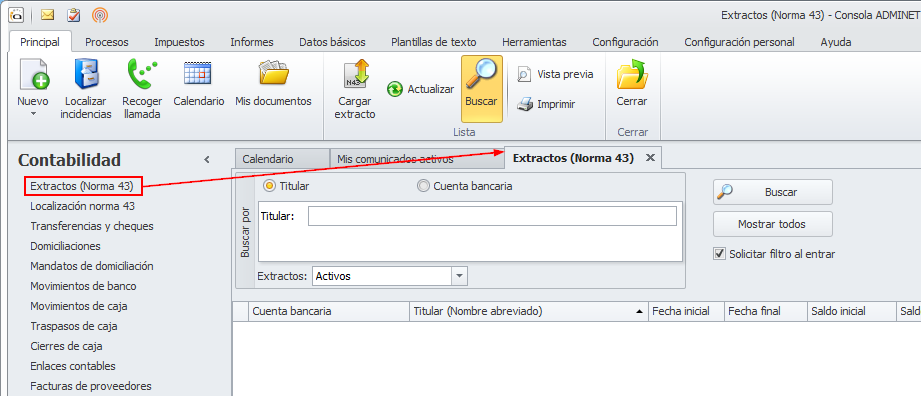The height and width of the screenshot is (396, 921).
Task: Open the Plantillas de texto tab
Action: pos(433,42)
